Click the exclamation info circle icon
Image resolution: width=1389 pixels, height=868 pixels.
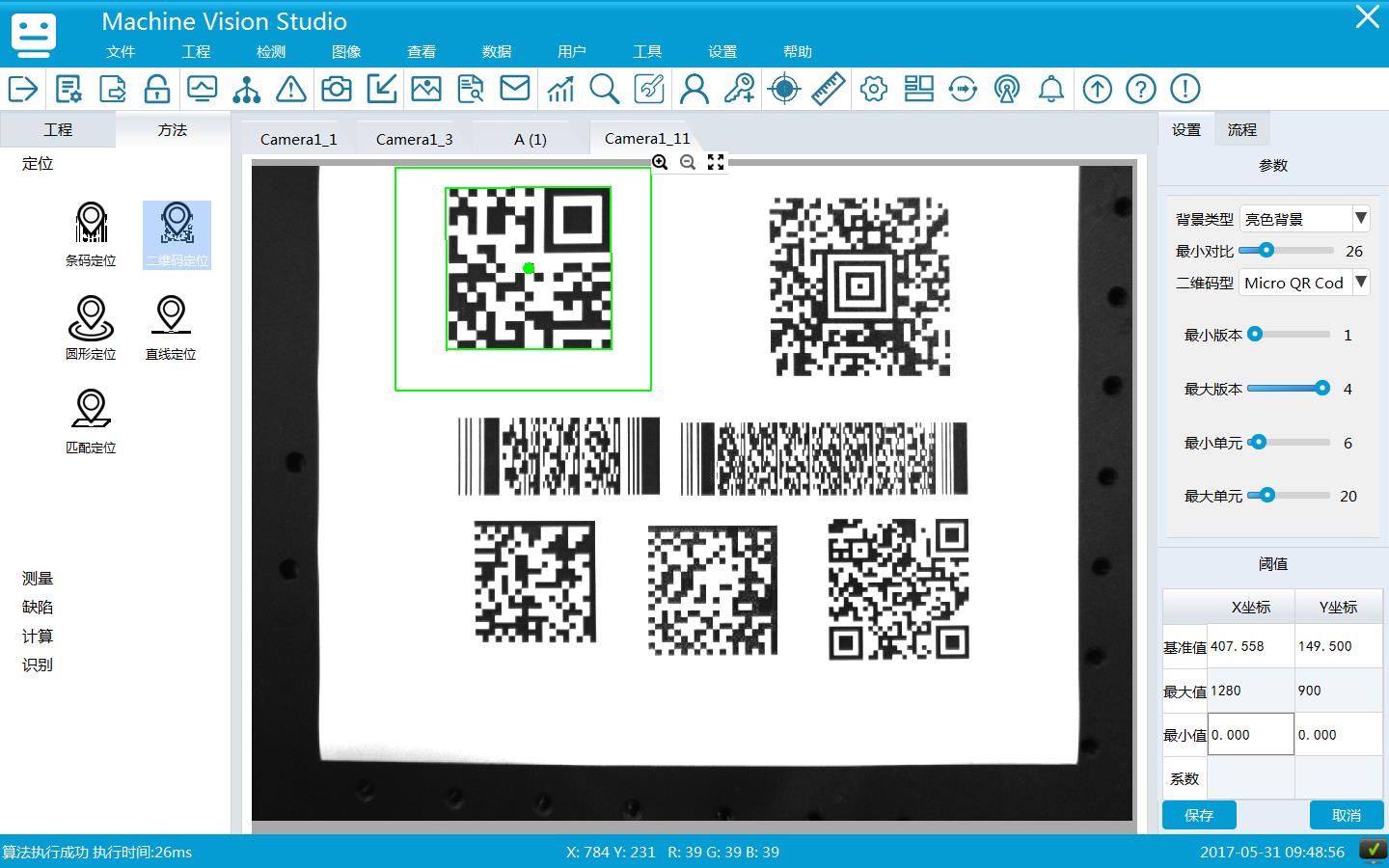pos(1185,89)
